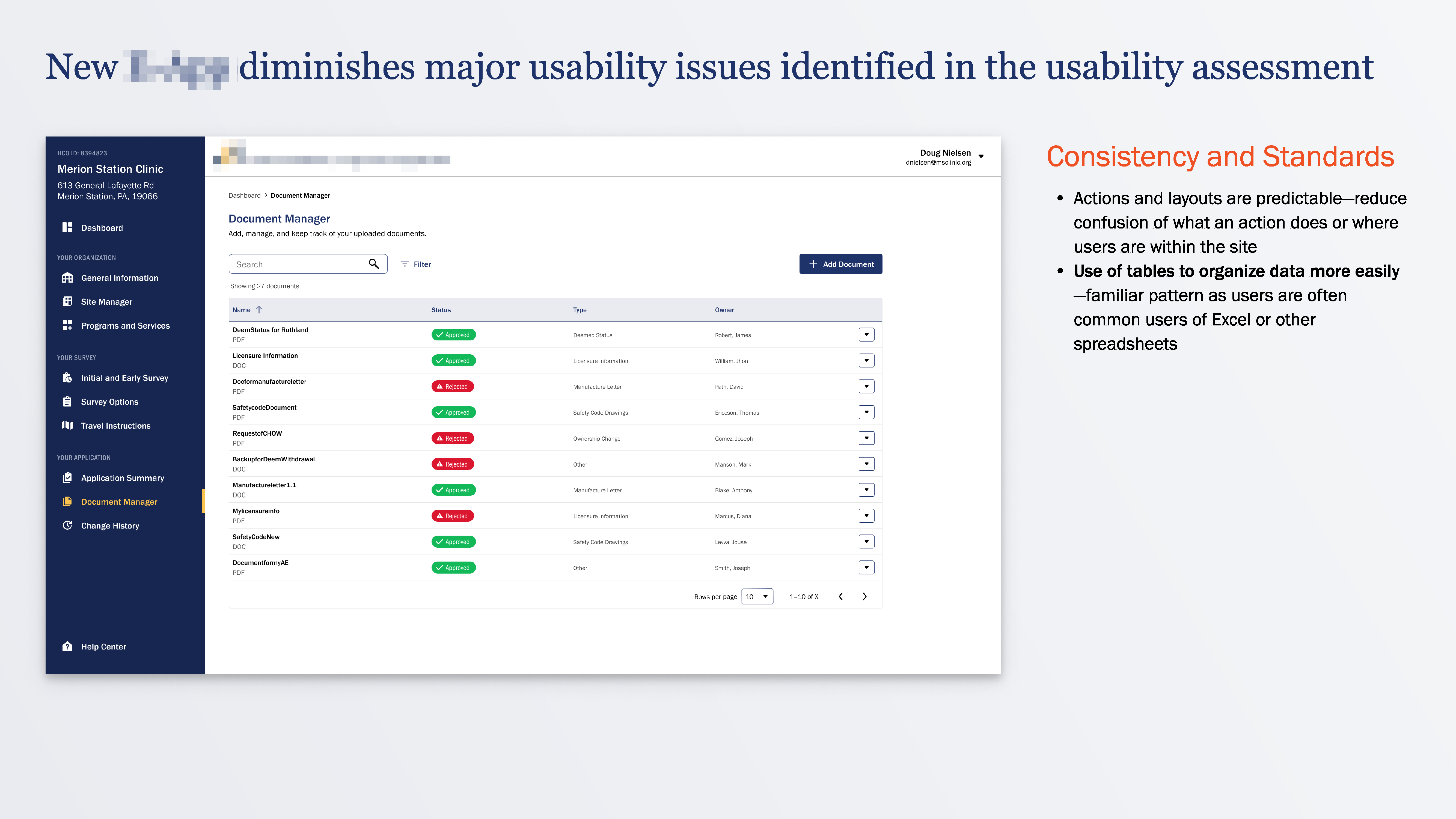Click the Survey Options clipboard icon
This screenshot has width=1456, height=819.
[x=67, y=401]
